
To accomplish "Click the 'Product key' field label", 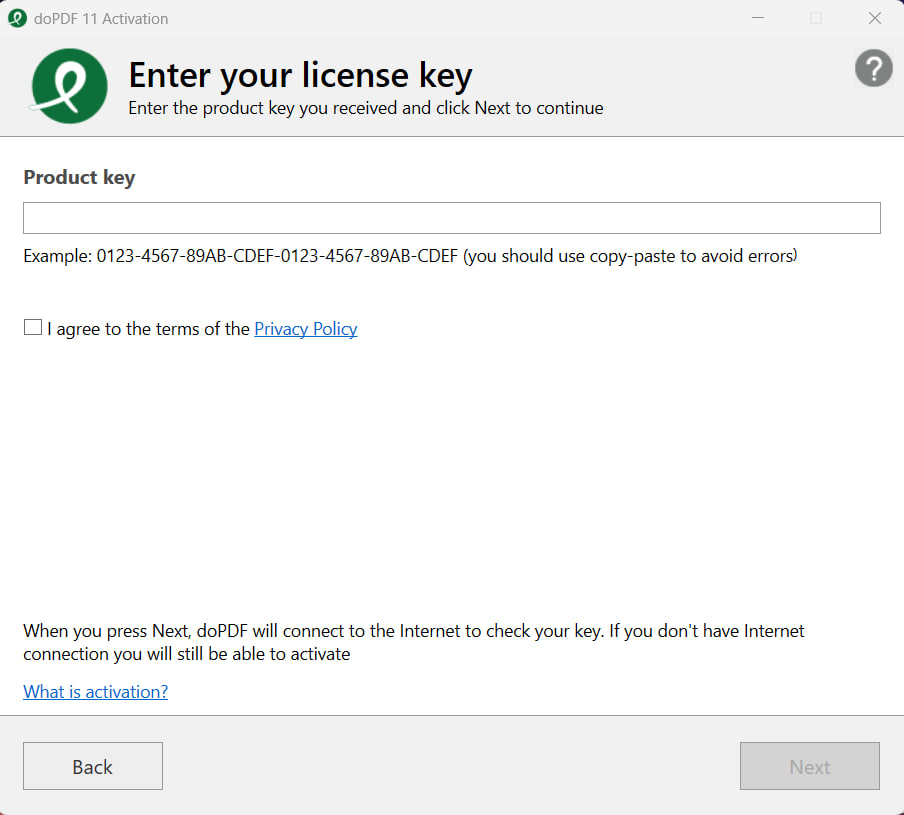I will [x=79, y=177].
